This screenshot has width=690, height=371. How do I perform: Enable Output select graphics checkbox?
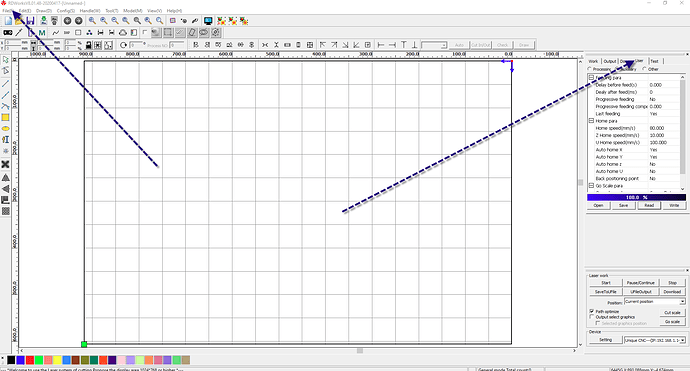592,317
